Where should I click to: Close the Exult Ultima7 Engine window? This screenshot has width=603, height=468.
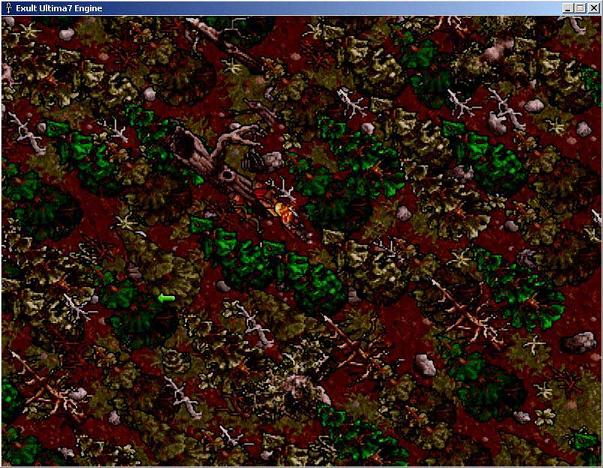[593, 8]
